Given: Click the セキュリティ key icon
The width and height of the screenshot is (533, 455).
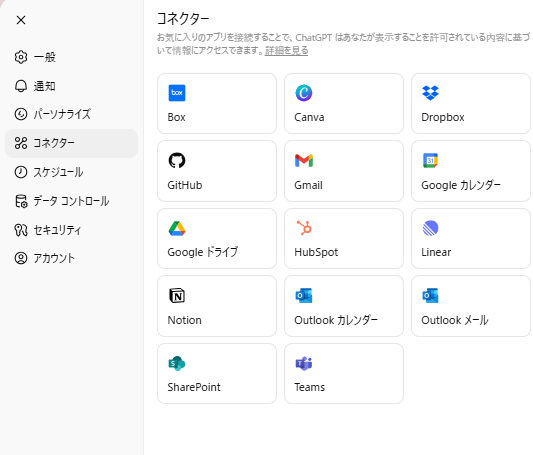Looking at the screenshot, I should pyautogui.click(x=21, y=230).
